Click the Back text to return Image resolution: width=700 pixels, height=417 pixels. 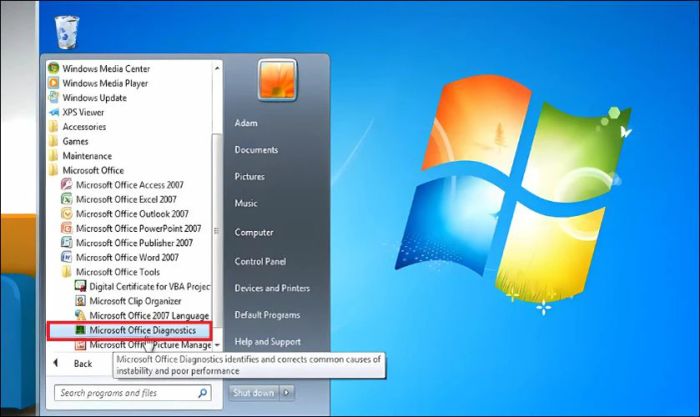pyautogui.click(x=83, y=363)
